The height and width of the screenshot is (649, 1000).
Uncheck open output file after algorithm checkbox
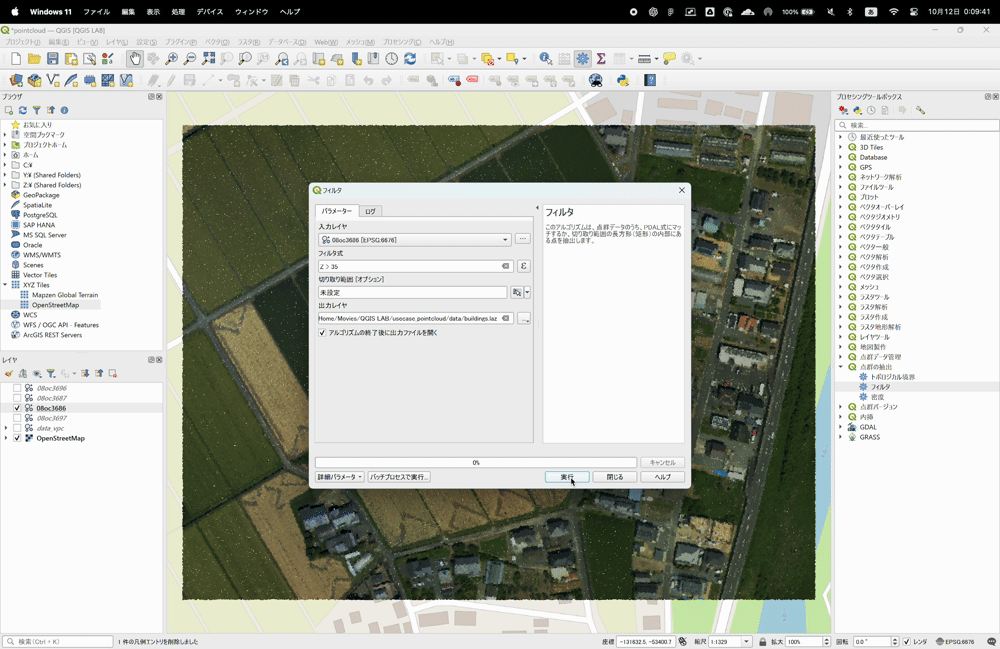click(322, 333)
